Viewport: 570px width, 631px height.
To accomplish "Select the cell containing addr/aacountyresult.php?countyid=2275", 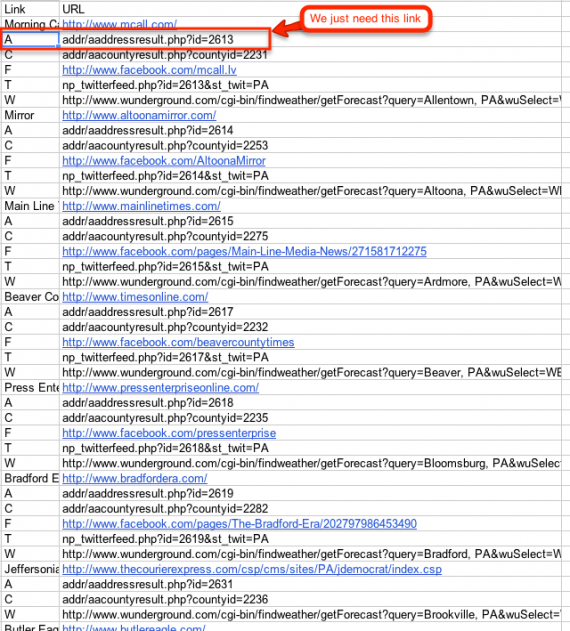I will [x=310, y=236].
